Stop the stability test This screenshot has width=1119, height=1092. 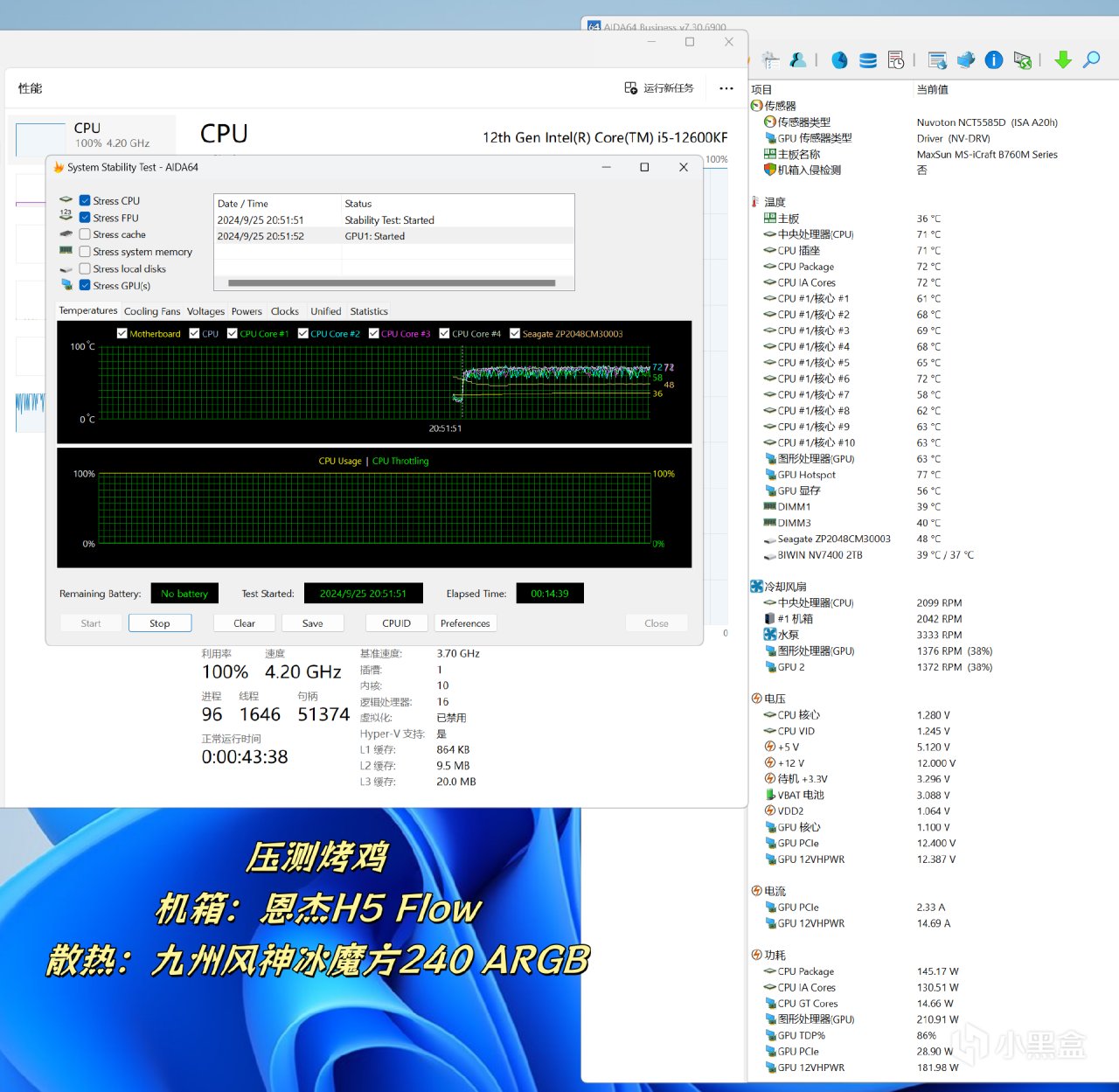pyautogui.click(x=160, y=623)
